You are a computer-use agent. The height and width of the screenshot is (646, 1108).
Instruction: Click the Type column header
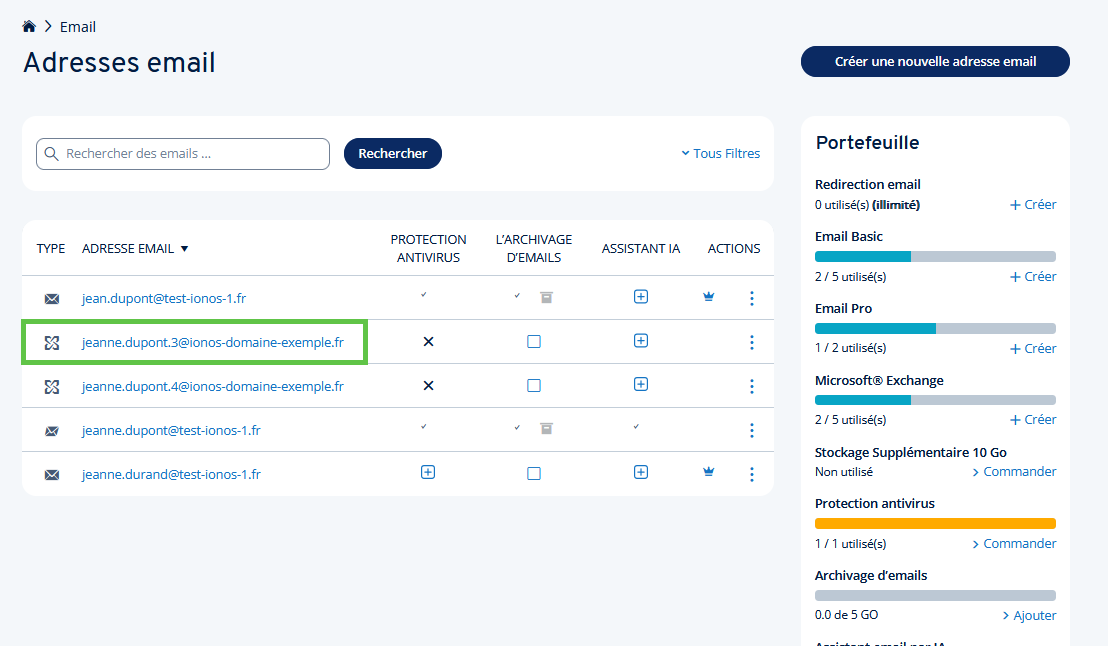(x=51, y=249)
